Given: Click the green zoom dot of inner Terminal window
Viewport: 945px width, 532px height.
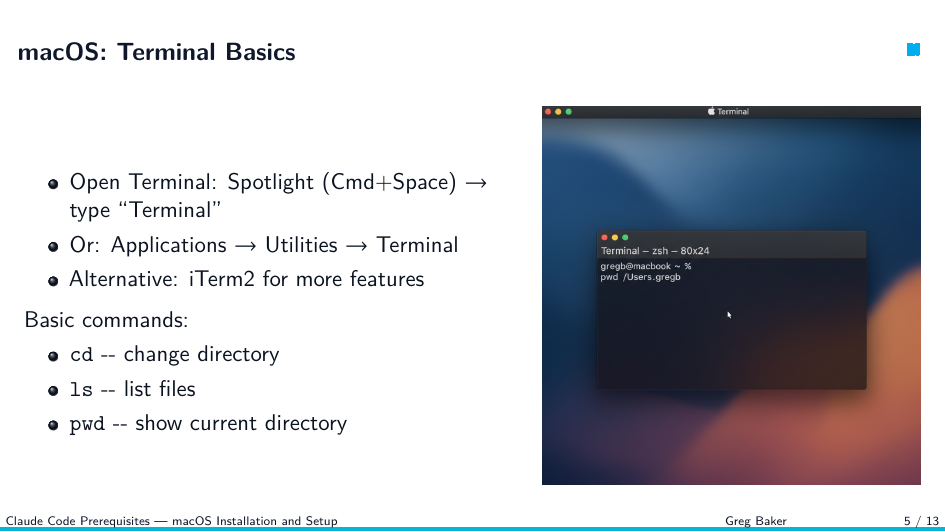Looking at the screenshot, I should click(x=625, y=237).
